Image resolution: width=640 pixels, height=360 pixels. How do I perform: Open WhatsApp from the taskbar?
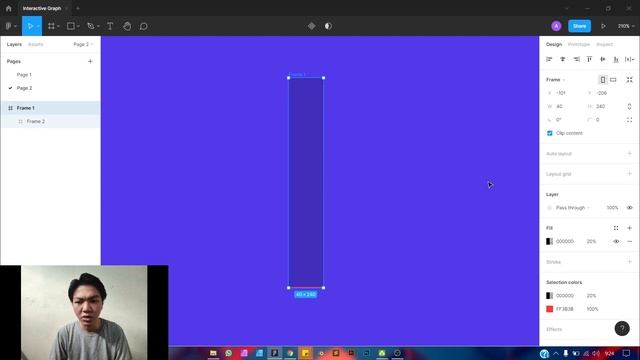click(x=229, y=353)
